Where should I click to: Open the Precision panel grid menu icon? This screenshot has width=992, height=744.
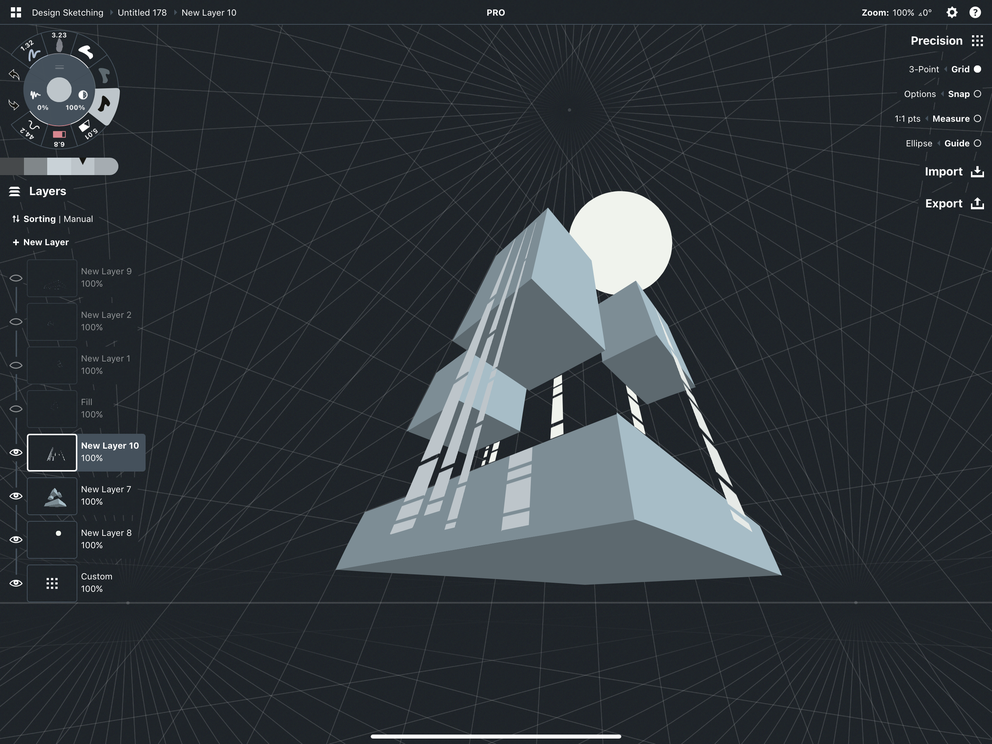(978, 40)
